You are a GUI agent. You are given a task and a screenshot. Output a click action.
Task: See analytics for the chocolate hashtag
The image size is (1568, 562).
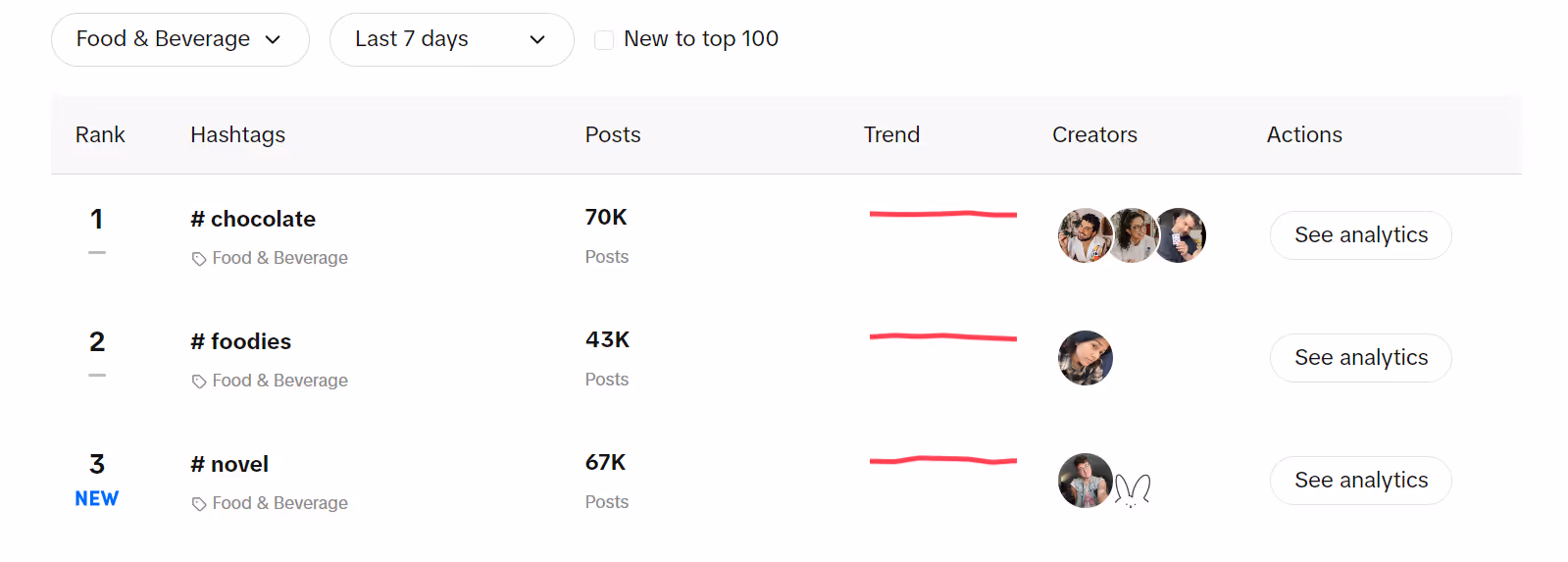[x=1361, y=235]
